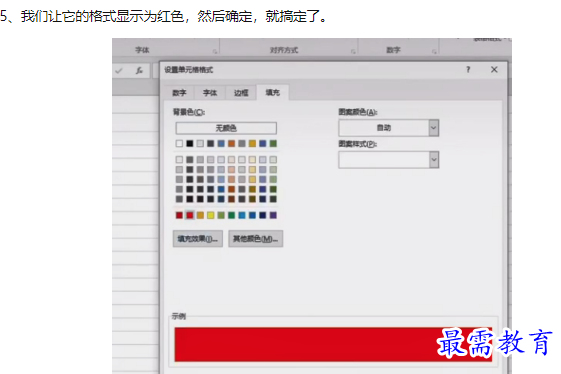Click the 无颜色 button

click(x=226, y=128)
